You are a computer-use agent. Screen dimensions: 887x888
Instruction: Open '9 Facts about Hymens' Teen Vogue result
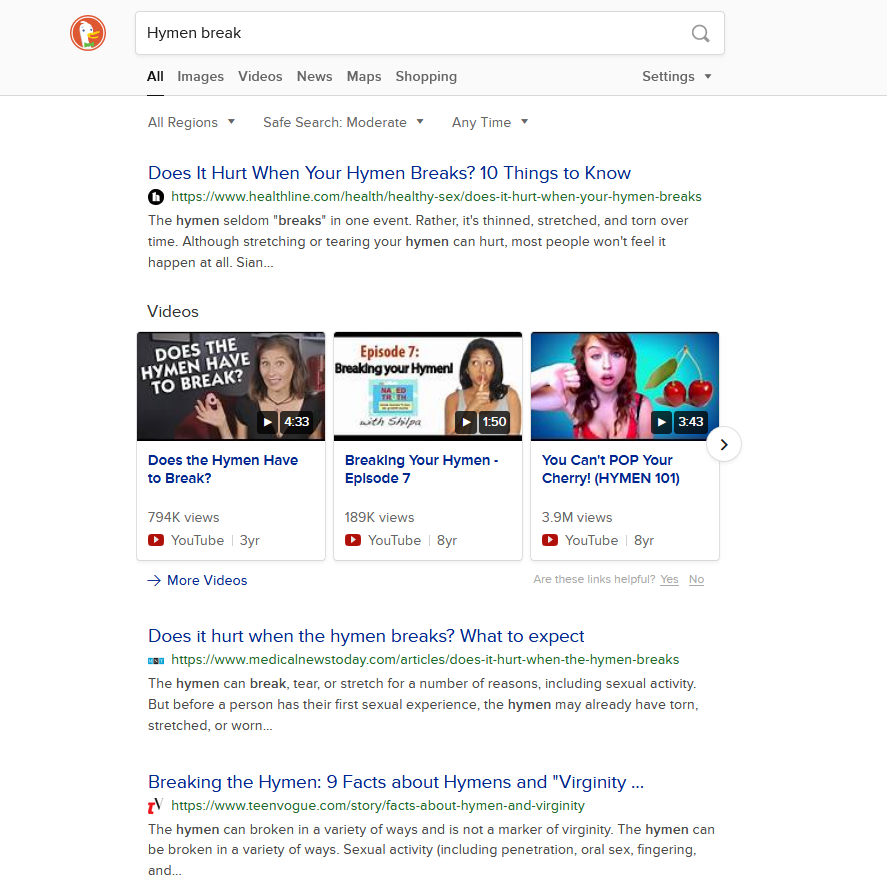click(x=396, y=782)
